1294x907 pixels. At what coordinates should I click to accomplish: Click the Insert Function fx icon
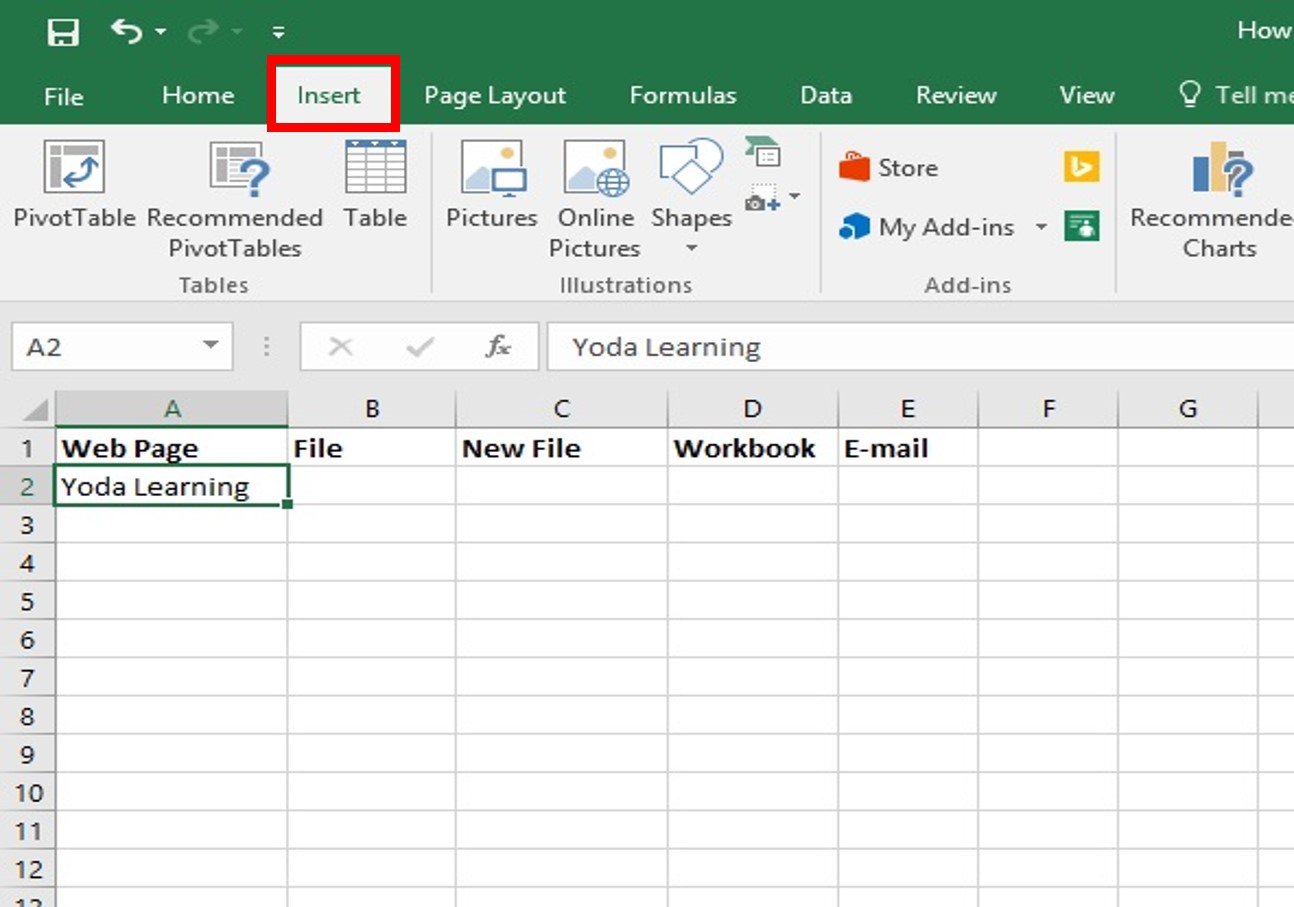[498, 347]
